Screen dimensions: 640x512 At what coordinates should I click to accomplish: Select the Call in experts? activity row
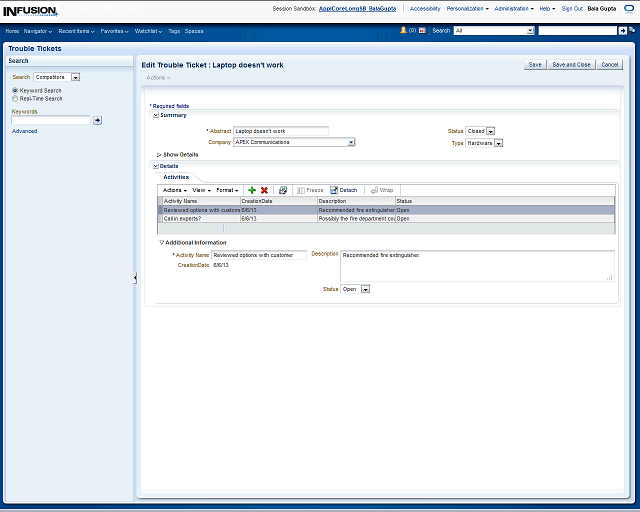coord(200,218)
